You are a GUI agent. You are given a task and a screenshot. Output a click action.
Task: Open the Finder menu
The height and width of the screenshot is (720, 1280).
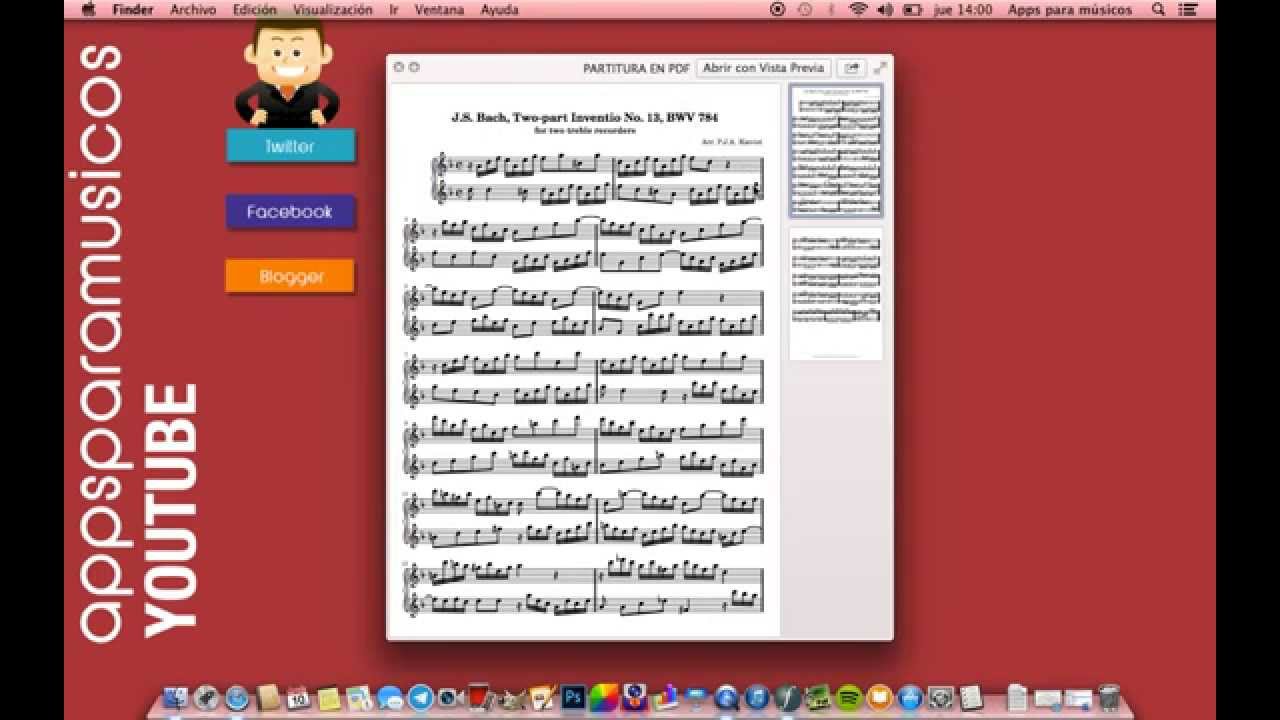coord(132,9)
